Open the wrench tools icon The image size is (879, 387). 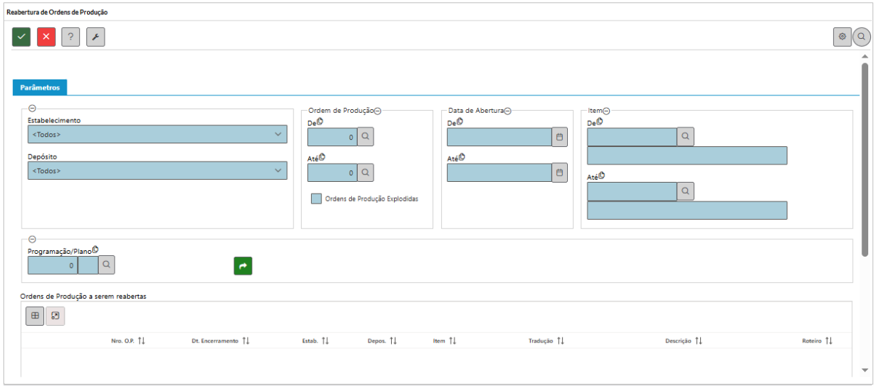[95, 37]
